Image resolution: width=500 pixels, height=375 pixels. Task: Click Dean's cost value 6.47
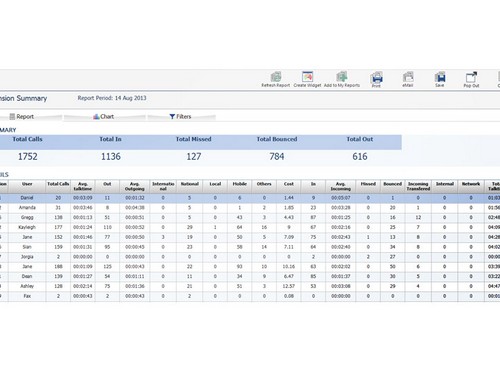[x=289, y=276]
